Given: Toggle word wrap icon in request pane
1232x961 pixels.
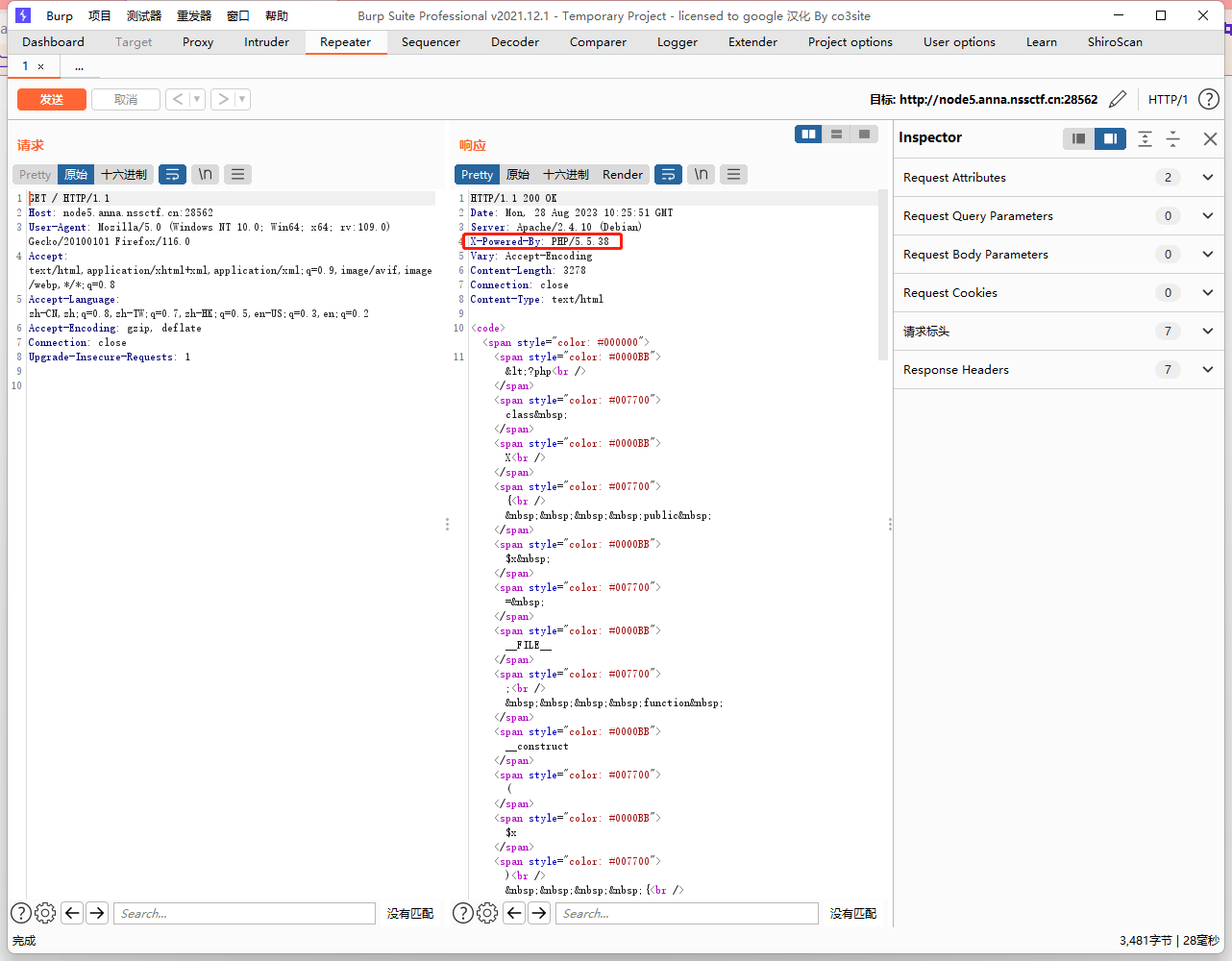Looking at the screenshot, I should (172, 174).
